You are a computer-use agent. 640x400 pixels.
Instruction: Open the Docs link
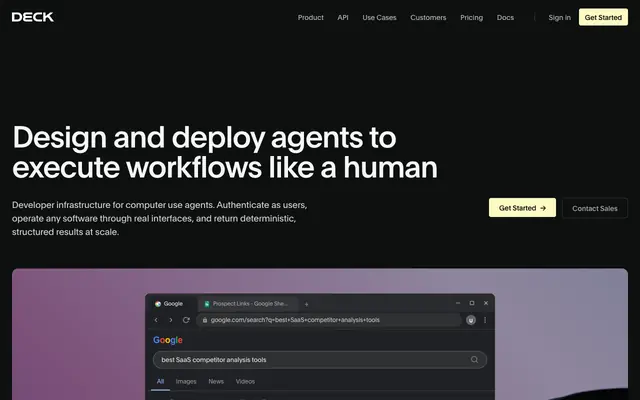point(505,18)
